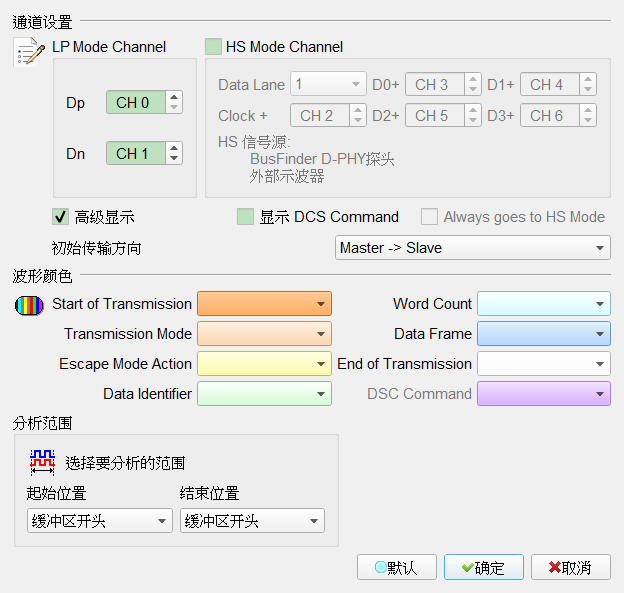Click the D3+ CH 6 field
This screenshot has height=593, width=624.
(x=550, y=115)
